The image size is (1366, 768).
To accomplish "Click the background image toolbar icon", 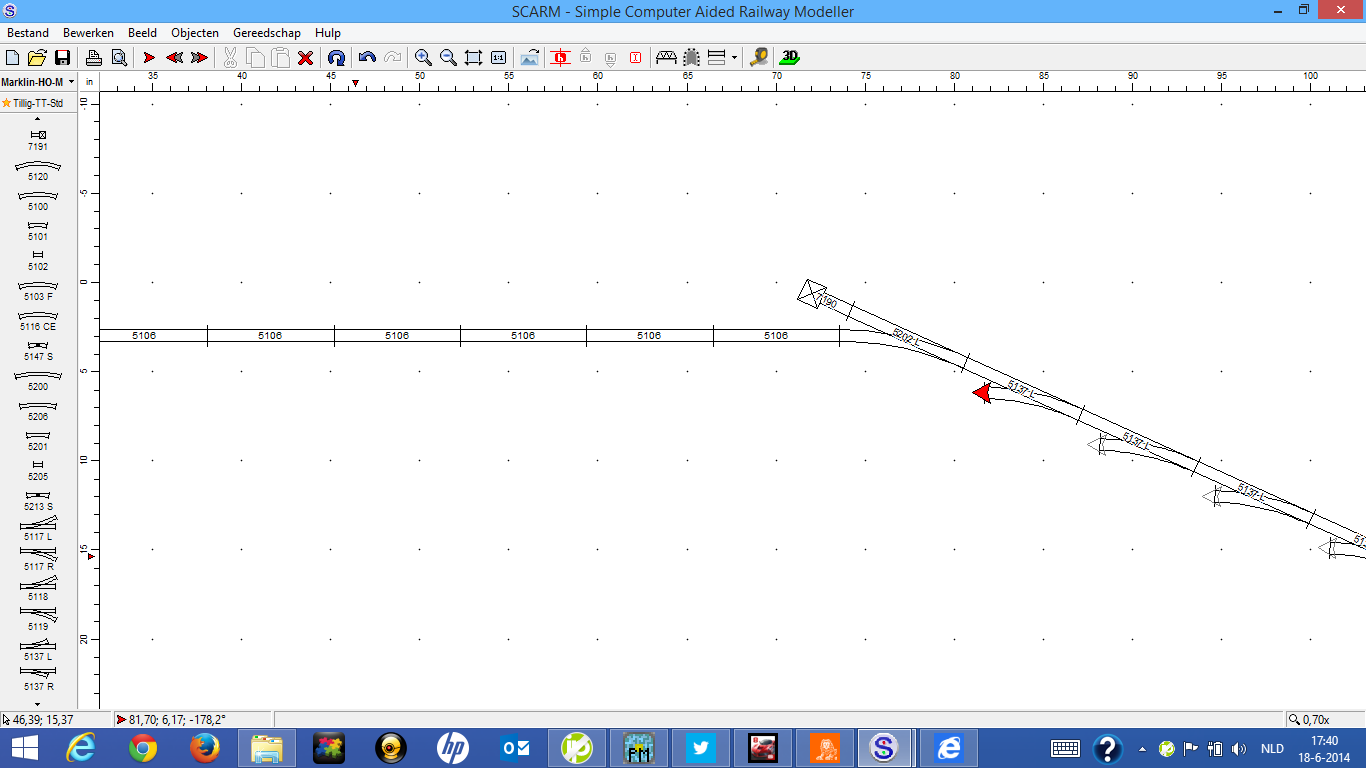I will [x=529, y=58].
